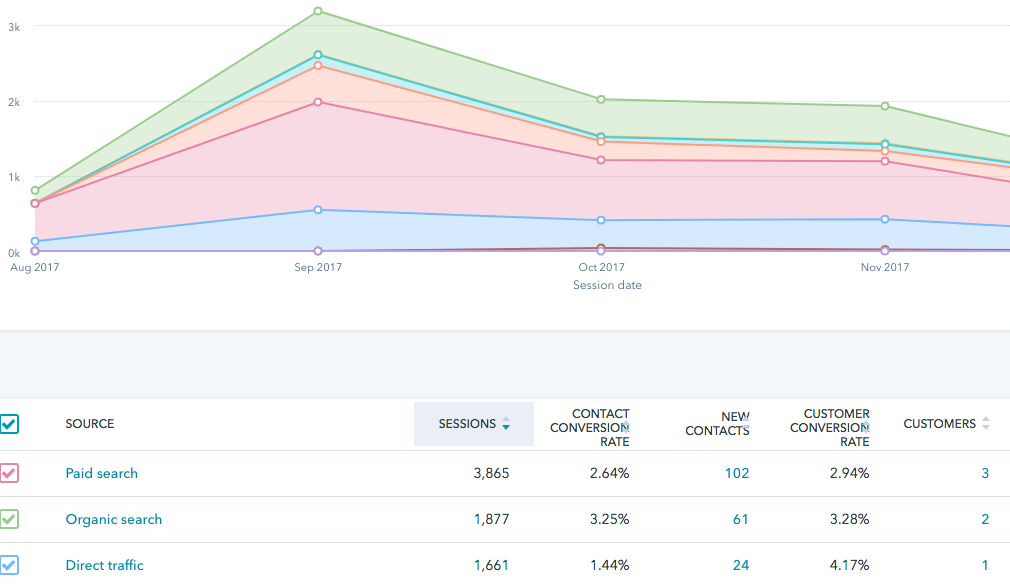Click the 3,865 sessions value
Image resolution: width=1010 pixels, height=585 pixels.
[x=491, y=473]
